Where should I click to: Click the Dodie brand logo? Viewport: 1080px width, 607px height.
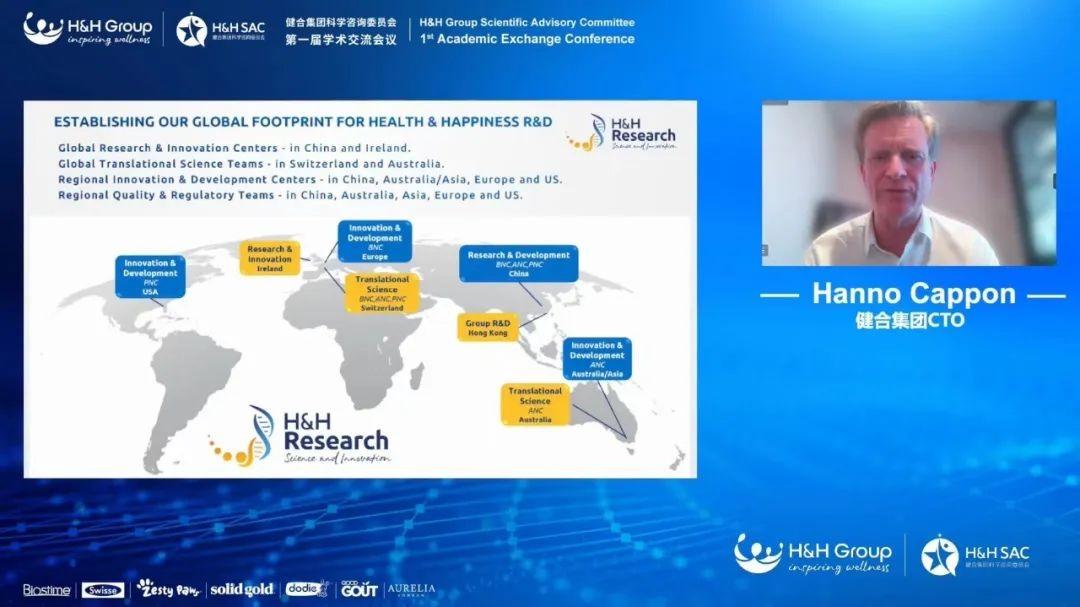307,588
